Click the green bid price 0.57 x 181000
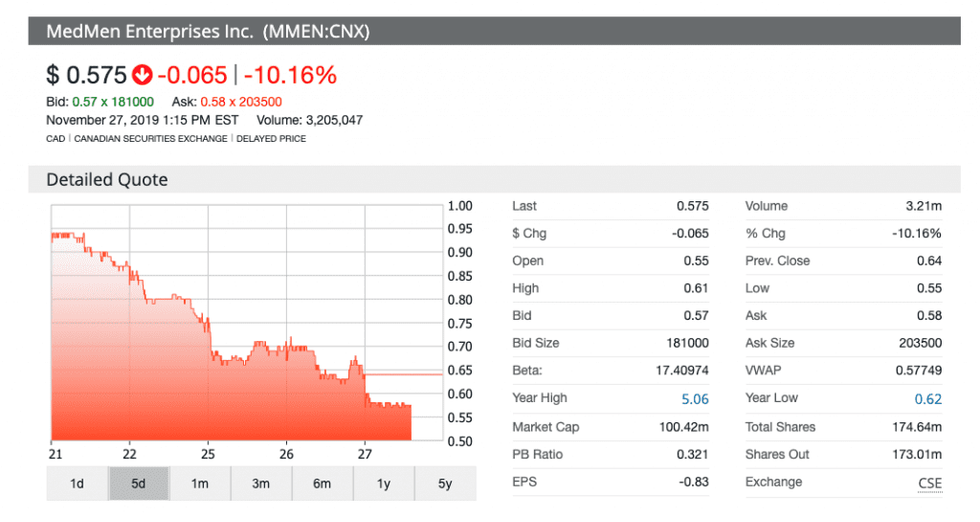Screen dimensions: 980x522 pos(113,102)
